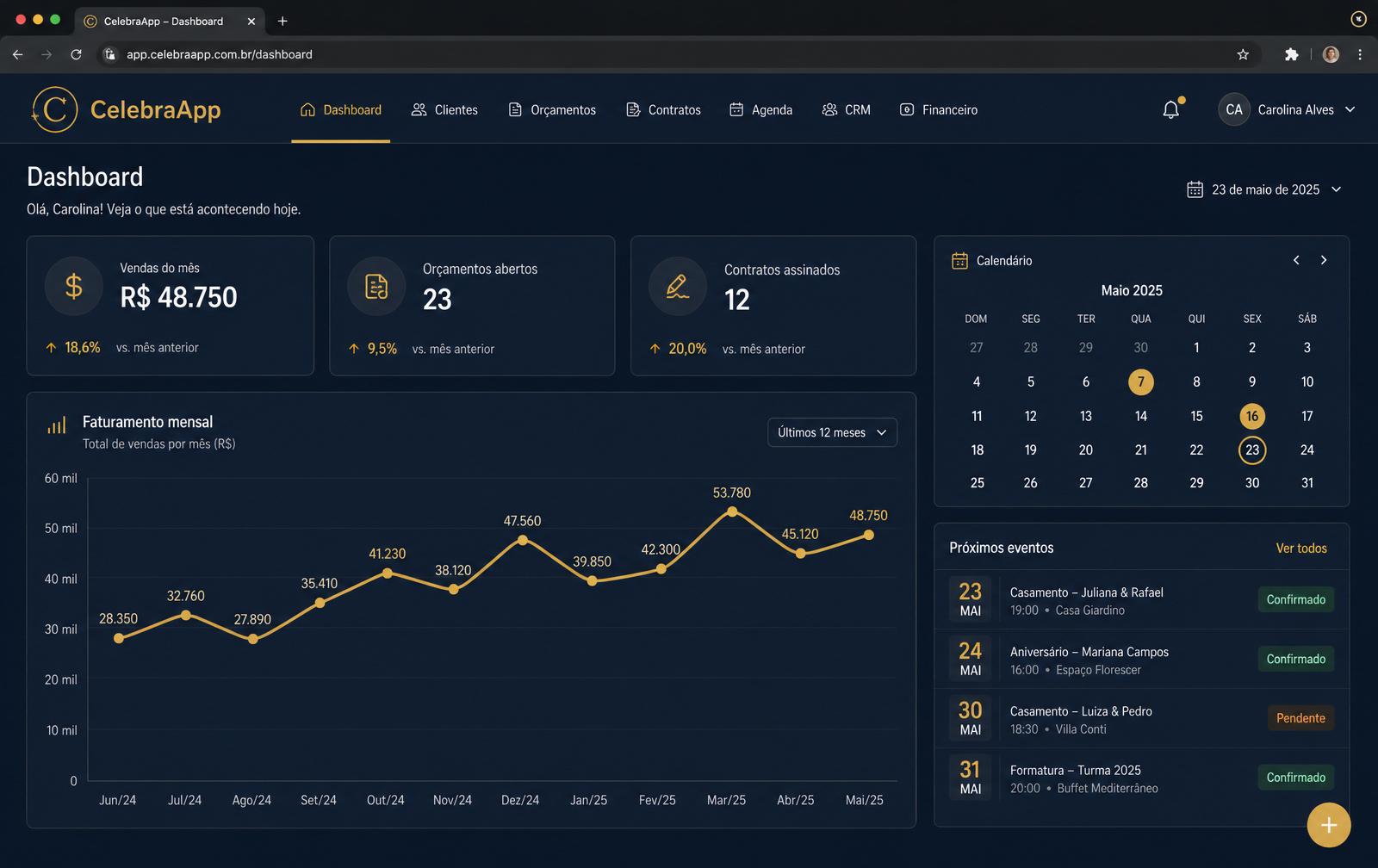
Task: Click the Faturamento mensal bar chart icon
Action: point(57,424)
